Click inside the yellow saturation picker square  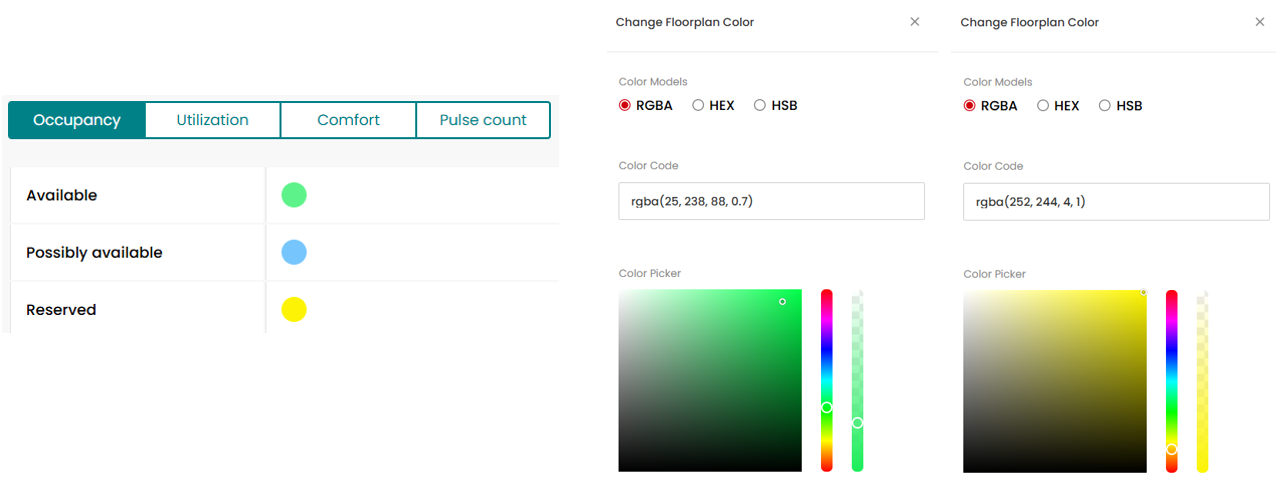click(1055, 381)
